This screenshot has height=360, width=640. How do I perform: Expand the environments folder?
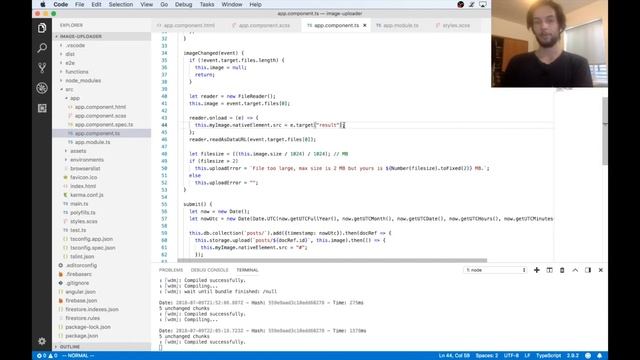coord(101,160)
